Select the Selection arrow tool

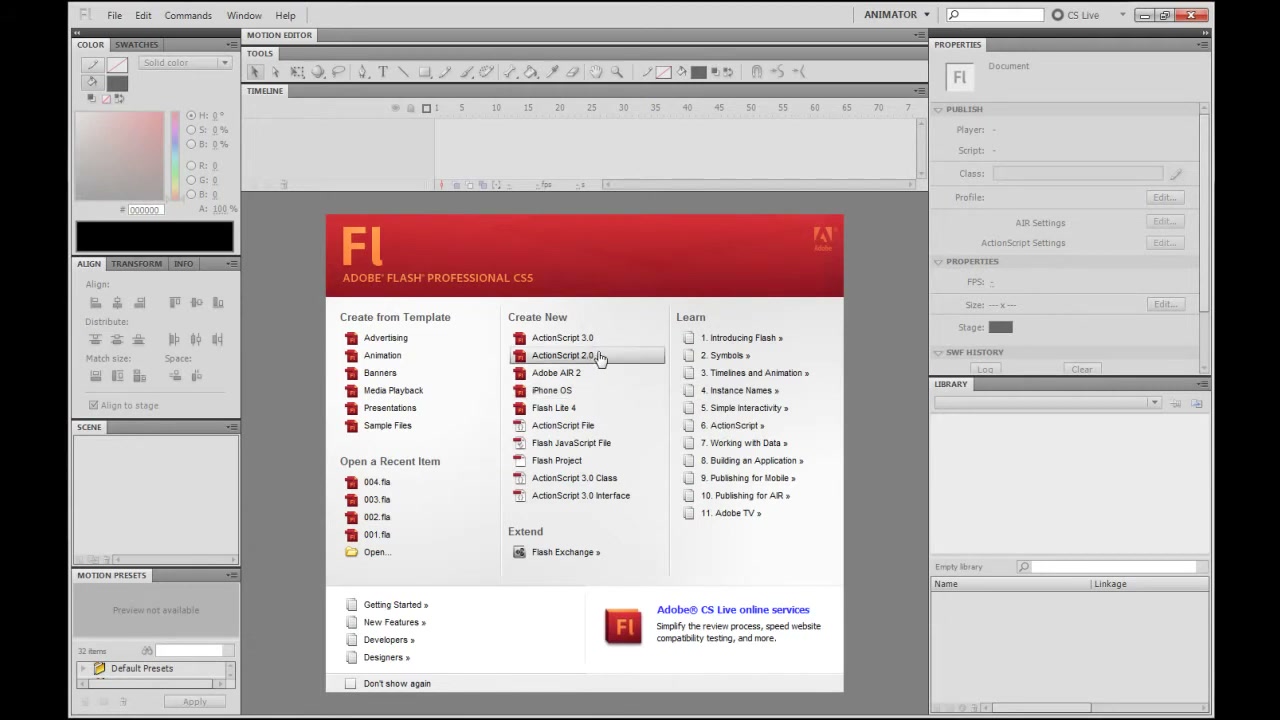255,72
